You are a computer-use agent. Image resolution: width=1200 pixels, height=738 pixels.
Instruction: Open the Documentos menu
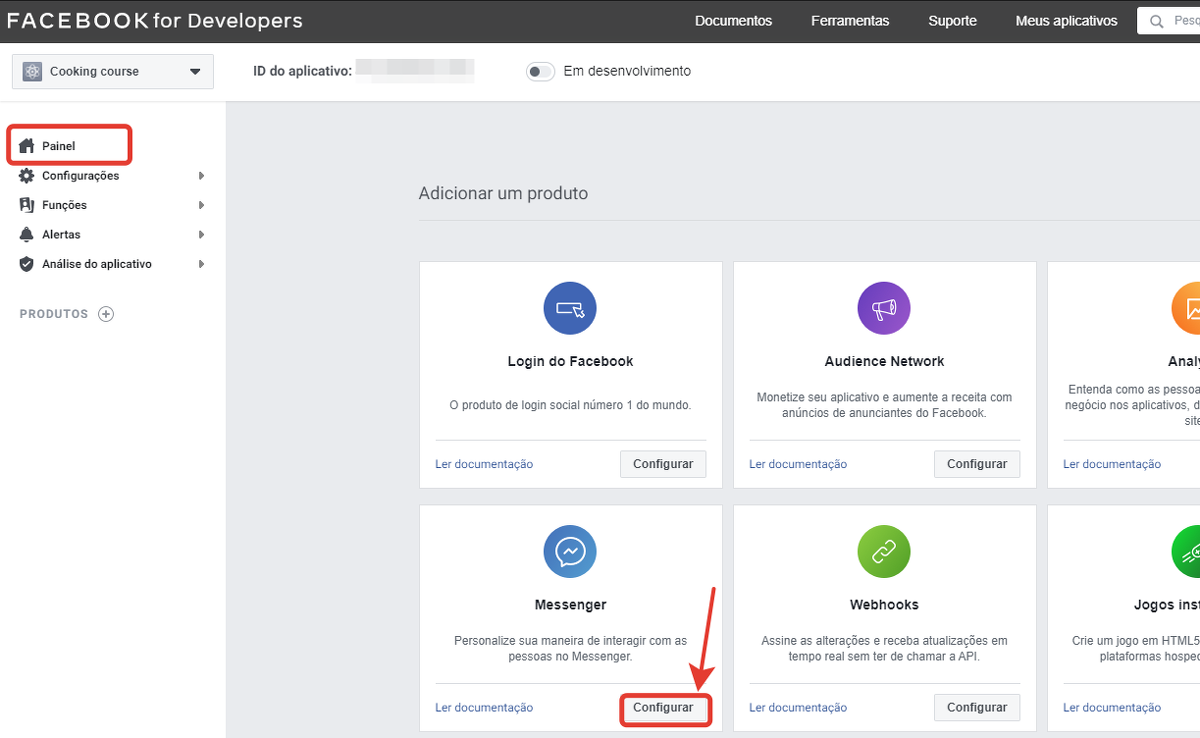(733, 21)
